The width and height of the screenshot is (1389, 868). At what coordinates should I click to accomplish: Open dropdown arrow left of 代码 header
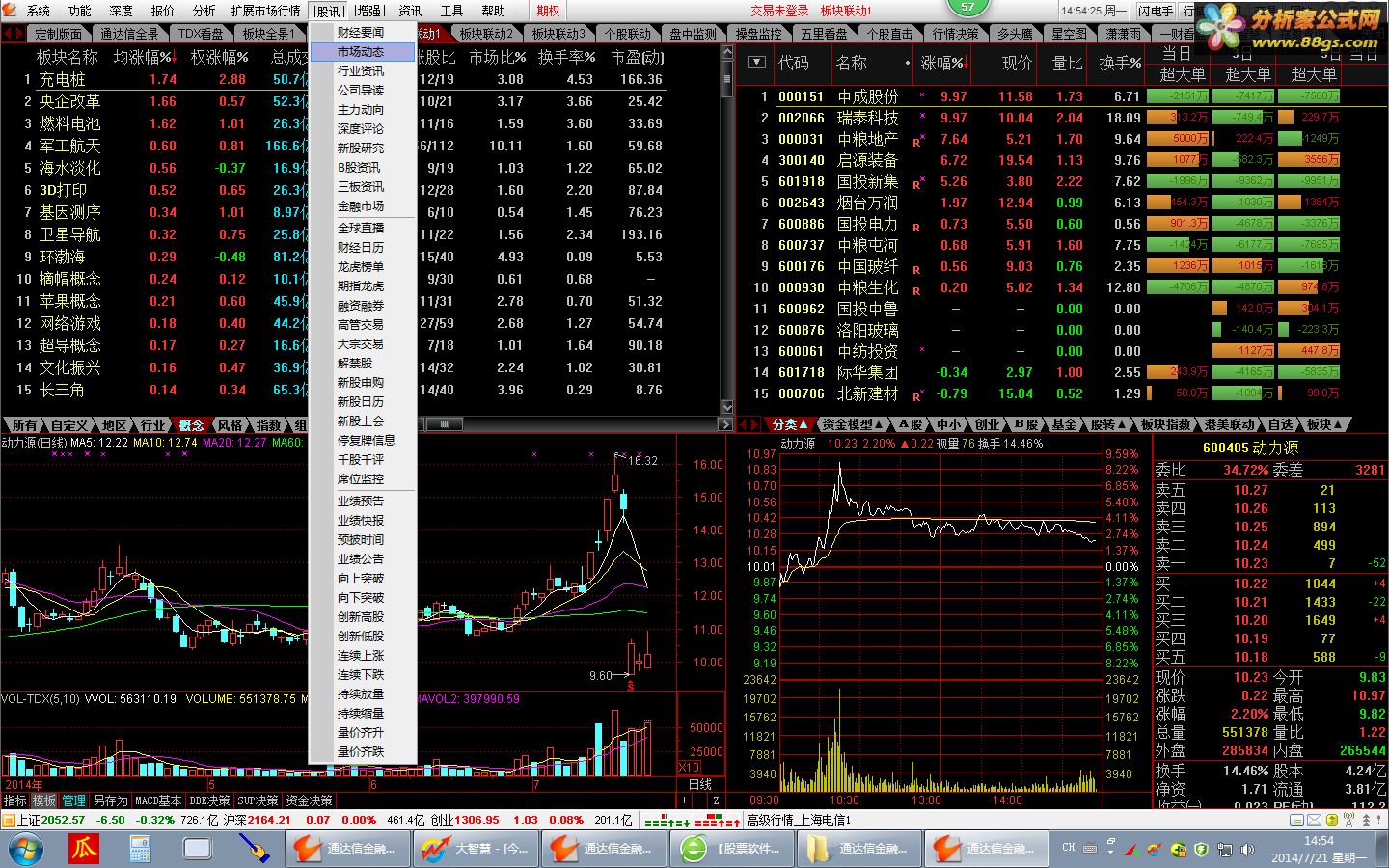click(756, 63)
